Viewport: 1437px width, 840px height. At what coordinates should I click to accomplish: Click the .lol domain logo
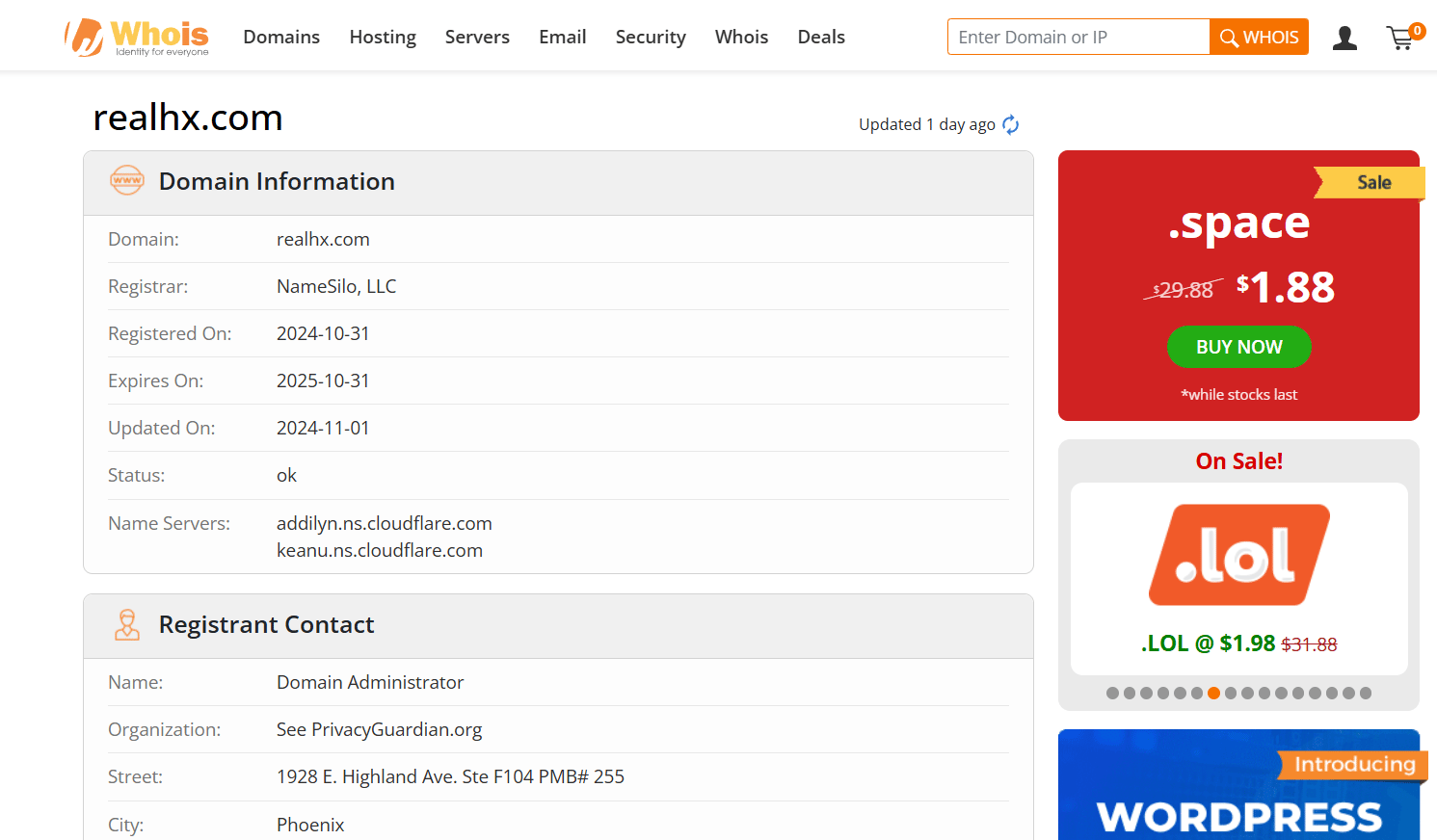[1238, 555]
